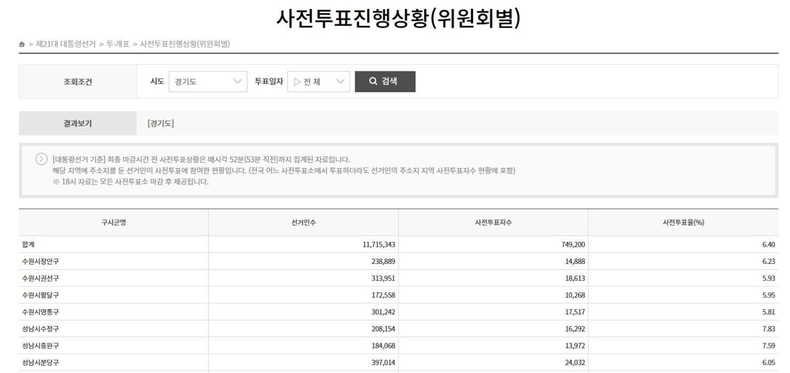
Task: Click elector count 301,242
Action: [x=384, y=312]
